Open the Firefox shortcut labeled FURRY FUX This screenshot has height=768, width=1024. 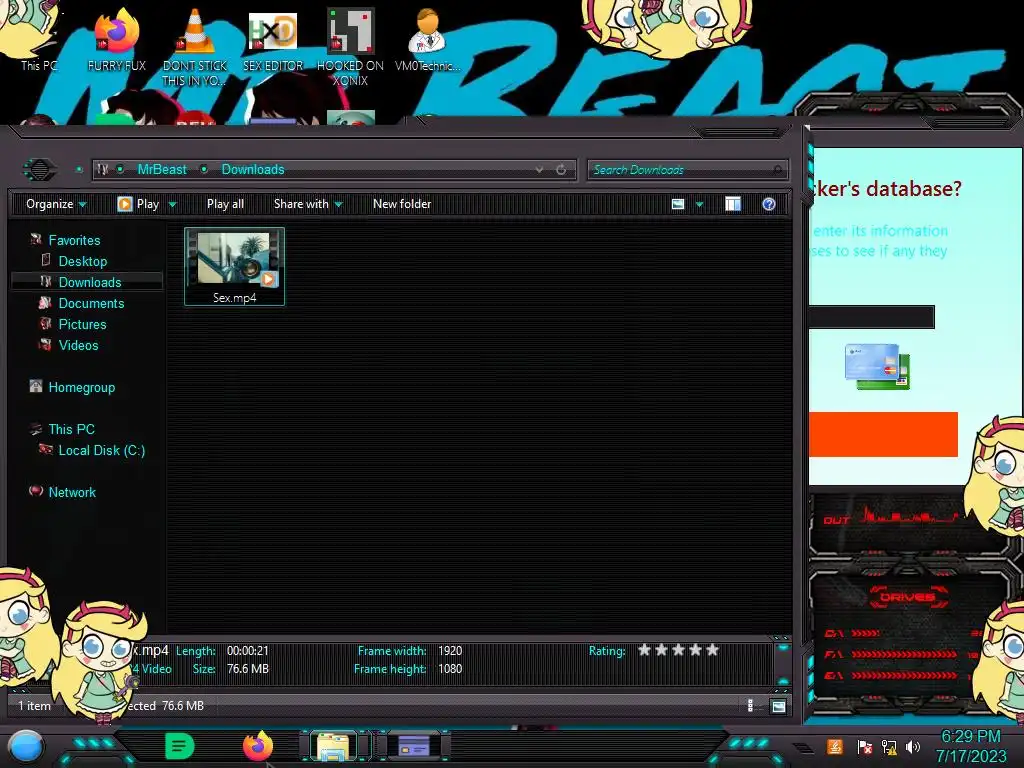click(116, 40)
